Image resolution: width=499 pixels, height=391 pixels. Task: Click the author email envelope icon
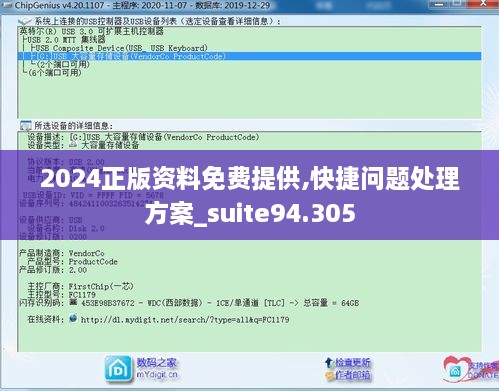coord(329,375)
